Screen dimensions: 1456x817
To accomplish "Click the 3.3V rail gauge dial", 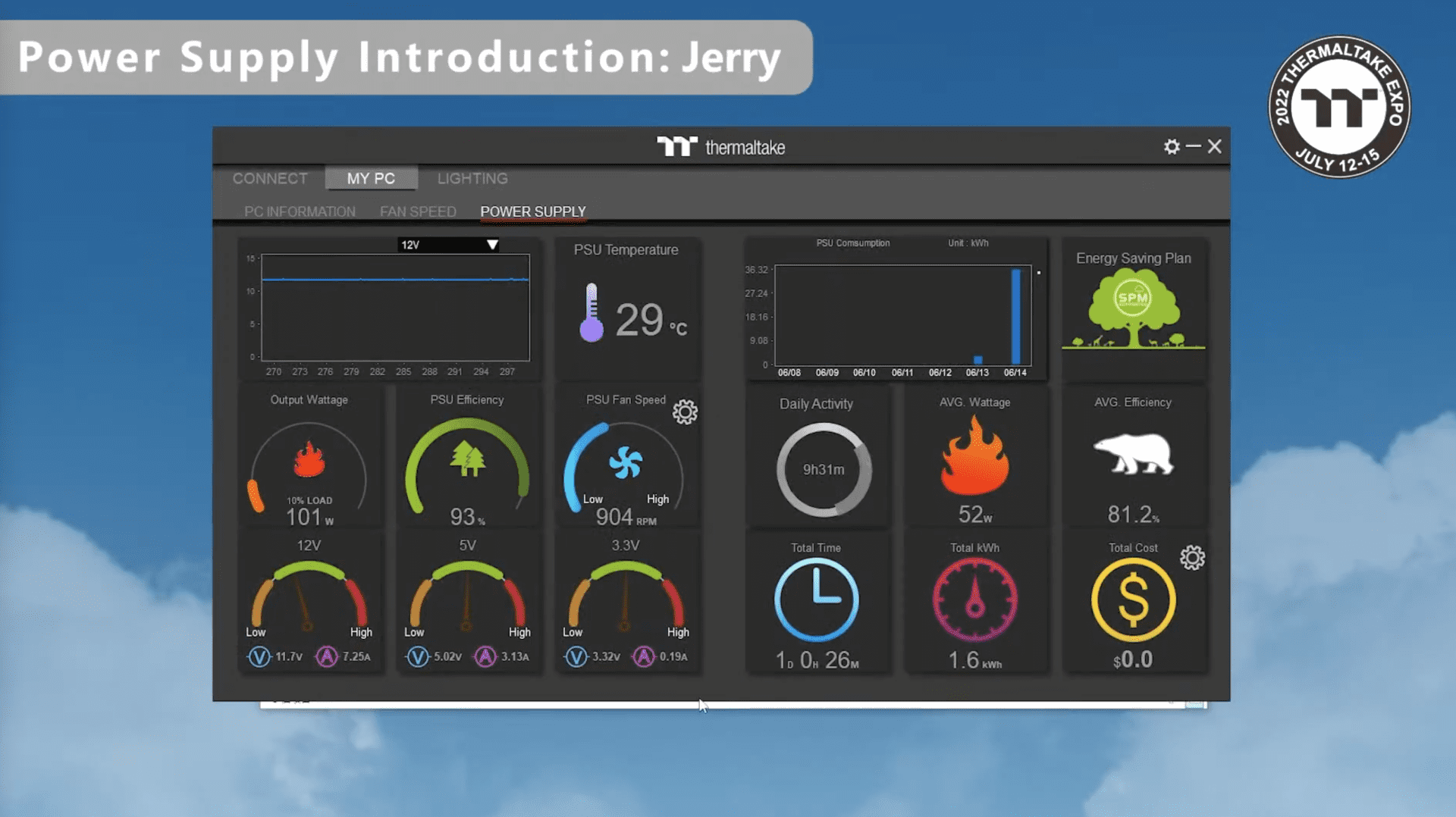I will point(626,595).
